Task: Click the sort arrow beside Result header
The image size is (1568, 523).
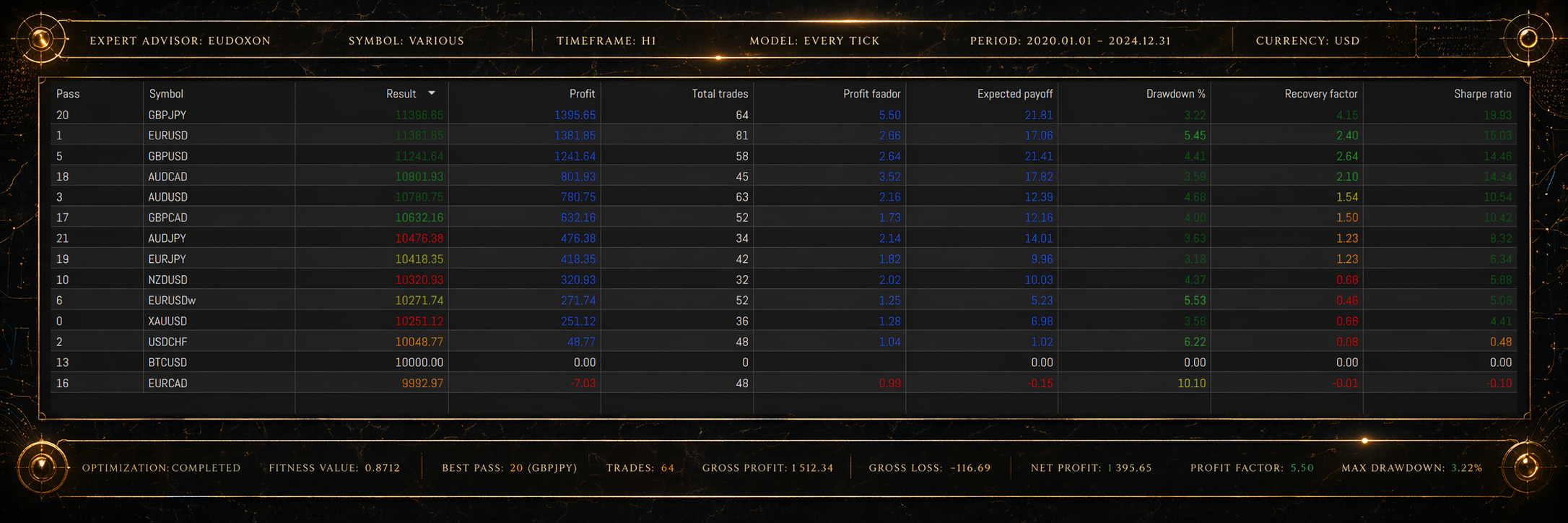Action: coord(432,93)
